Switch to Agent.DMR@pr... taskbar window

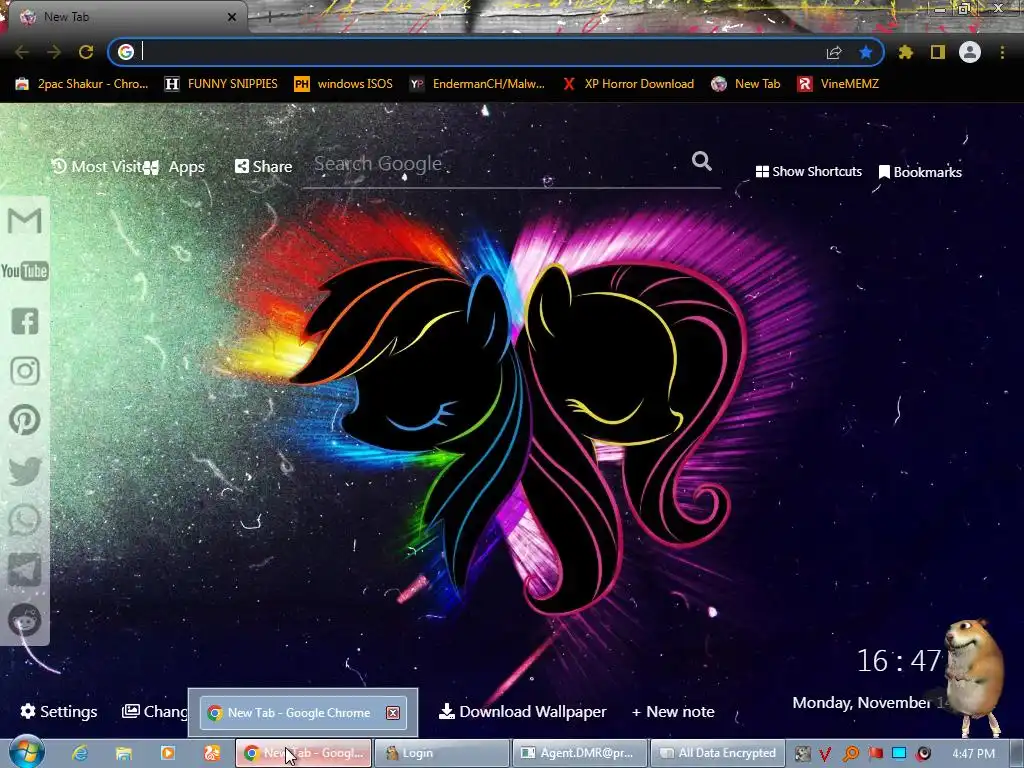(579, 753)
